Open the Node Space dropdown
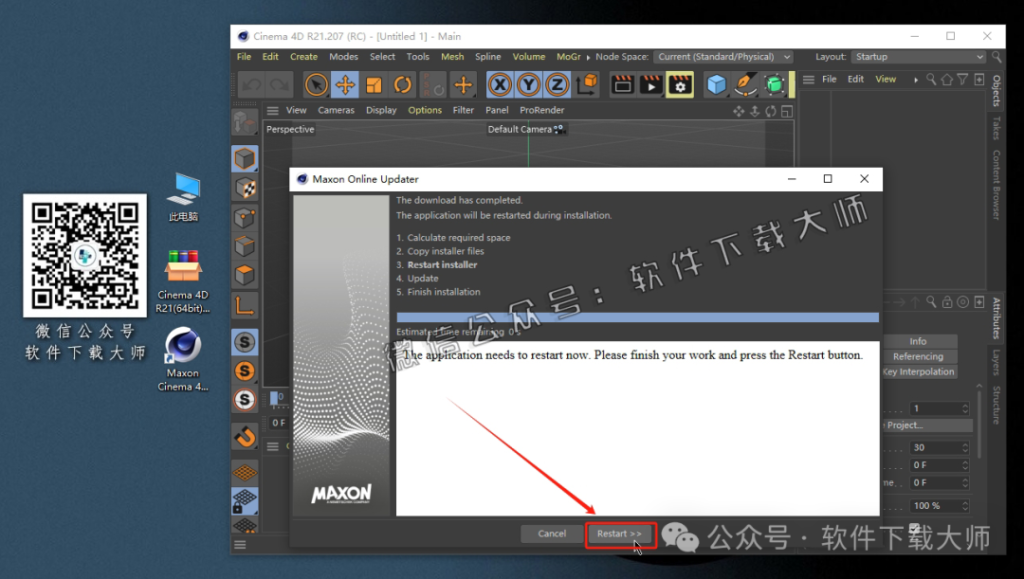 723,57
